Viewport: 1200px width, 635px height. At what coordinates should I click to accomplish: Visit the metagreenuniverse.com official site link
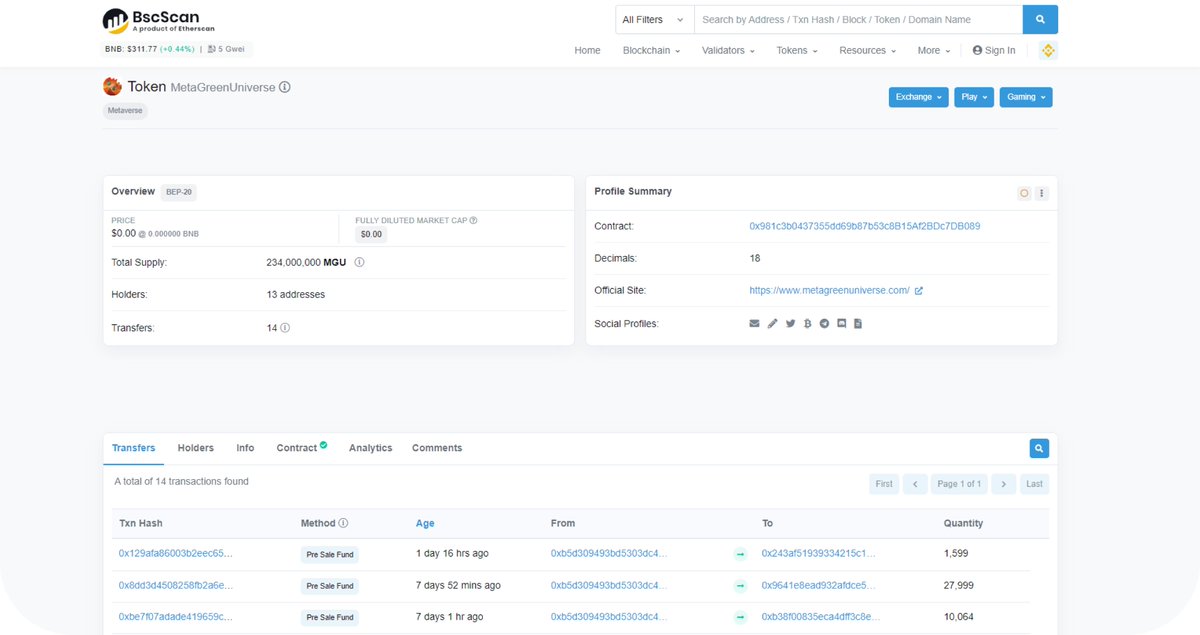click(830, 291)
